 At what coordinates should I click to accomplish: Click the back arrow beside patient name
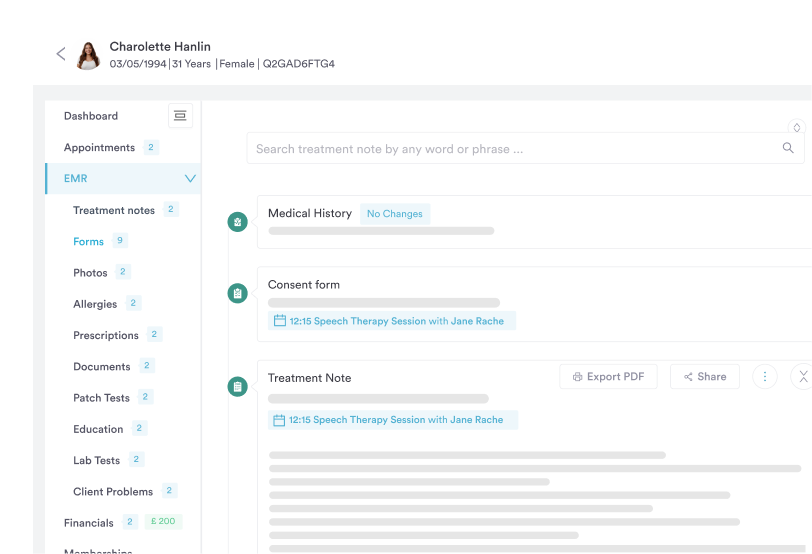click(61, 55)
